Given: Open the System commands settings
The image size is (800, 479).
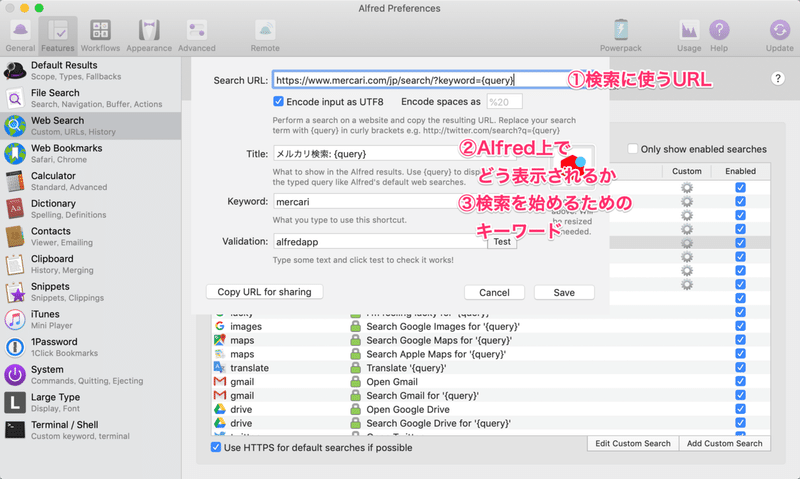Looking at the screenshot, I should click(x=91, y=374).
